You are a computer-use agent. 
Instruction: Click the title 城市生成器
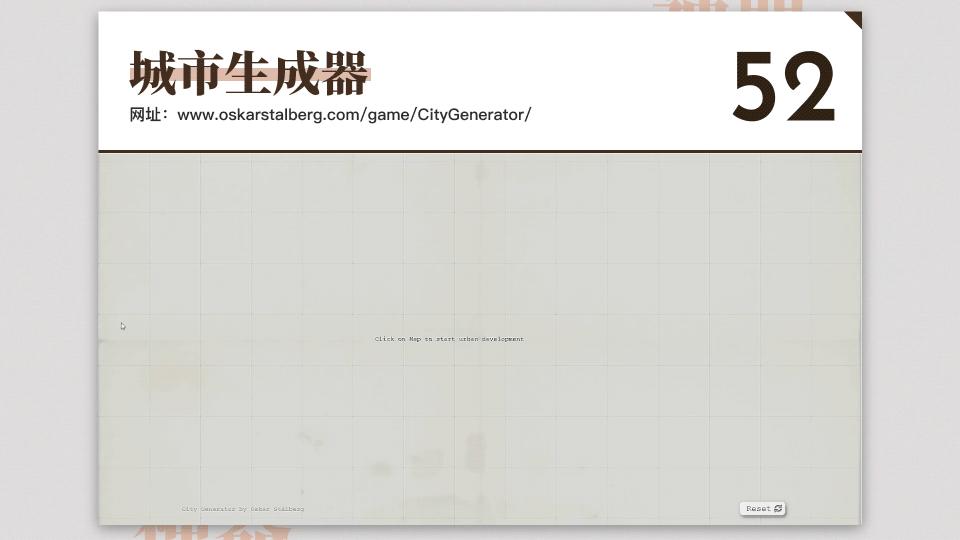(x=249, y=73)
